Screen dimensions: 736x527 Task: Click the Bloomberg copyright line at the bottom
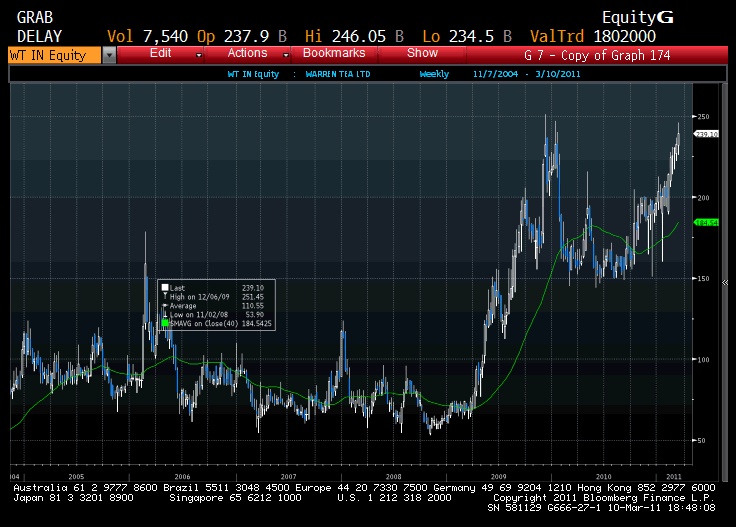pos(604,498)
